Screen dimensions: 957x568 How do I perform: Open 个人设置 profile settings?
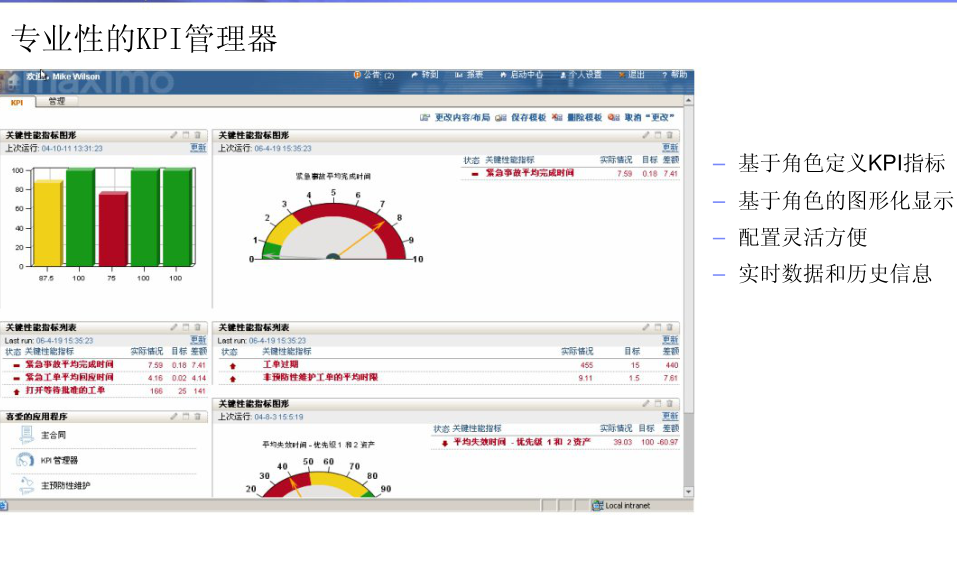point(585,75)
